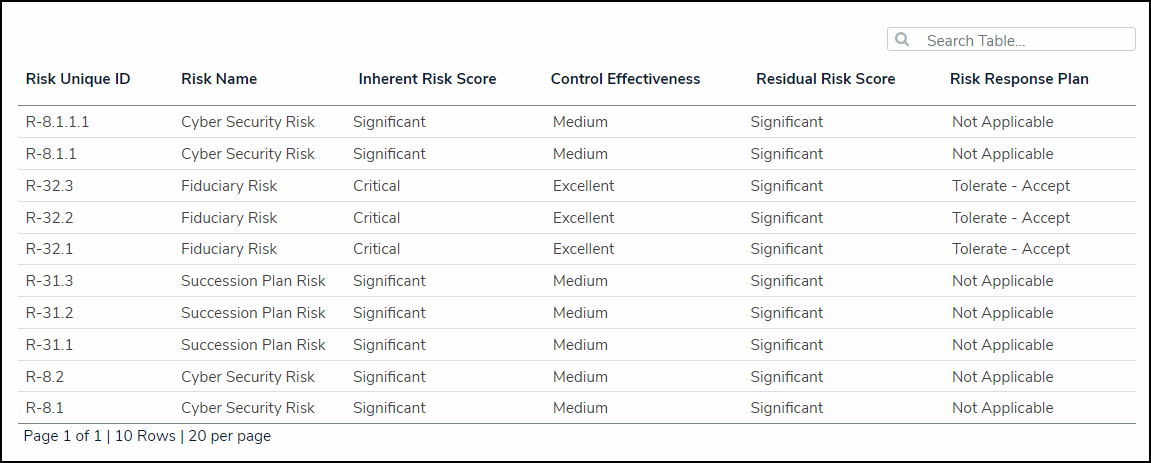
Task: Select the R-8.1.1 risk ID
Action: click(51, 154)
